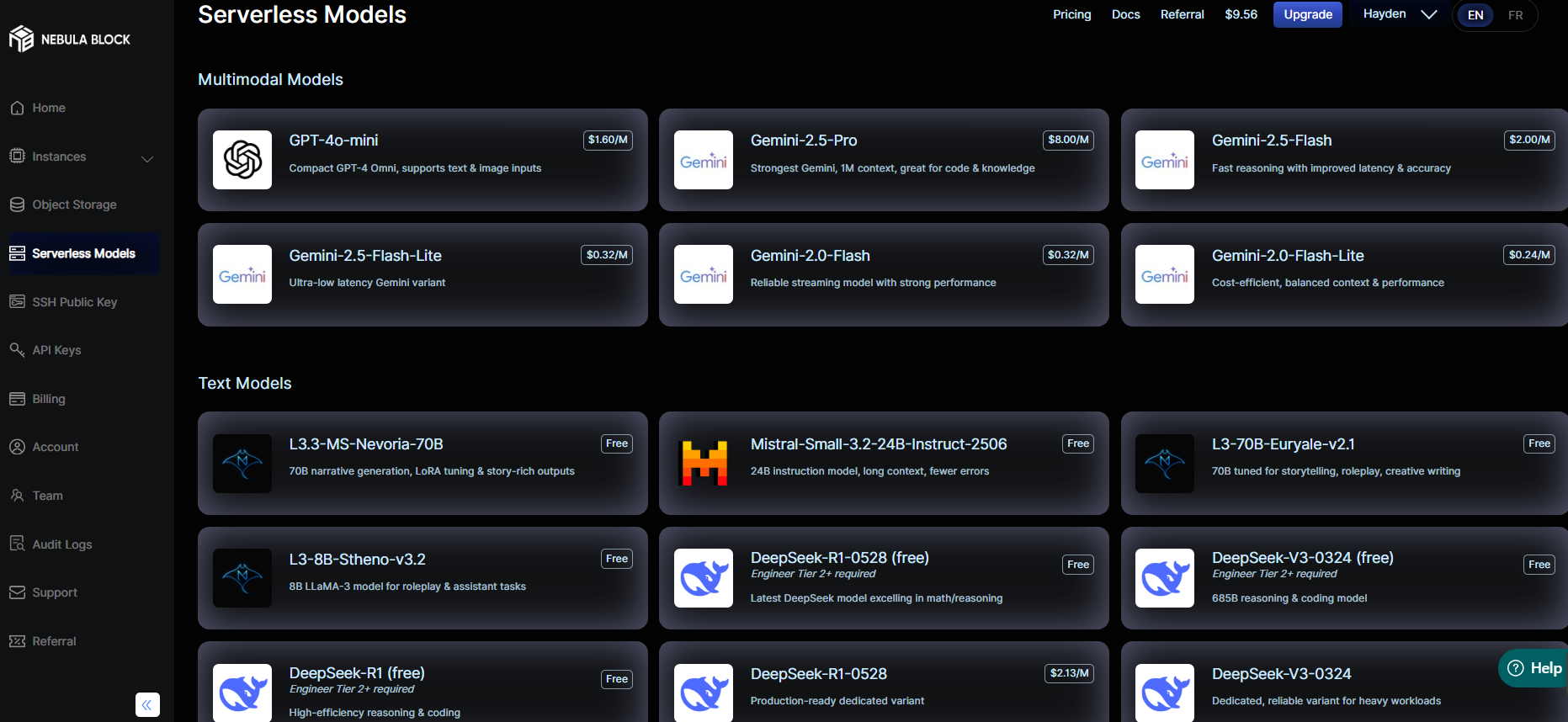
Task: Select the DeepSeek-V3-0324 dedicated variant title
Action: pos(1281,674)
